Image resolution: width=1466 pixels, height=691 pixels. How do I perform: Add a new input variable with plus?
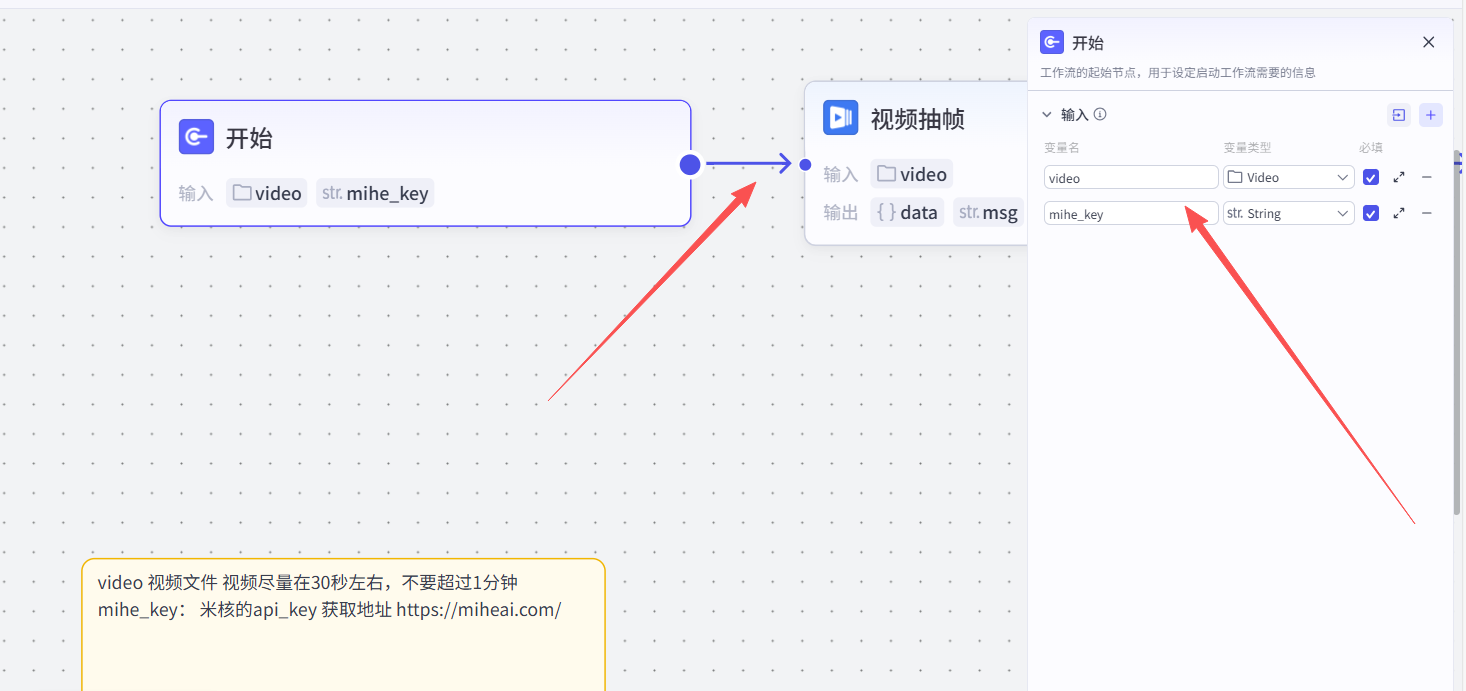pyautogui.click(x=1431, y=115)
